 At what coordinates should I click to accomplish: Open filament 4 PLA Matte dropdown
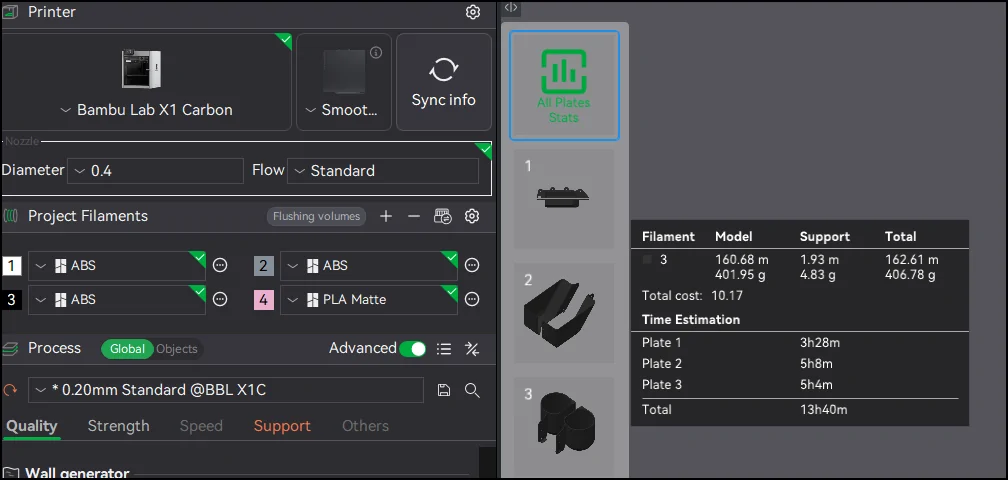point(369,299)
